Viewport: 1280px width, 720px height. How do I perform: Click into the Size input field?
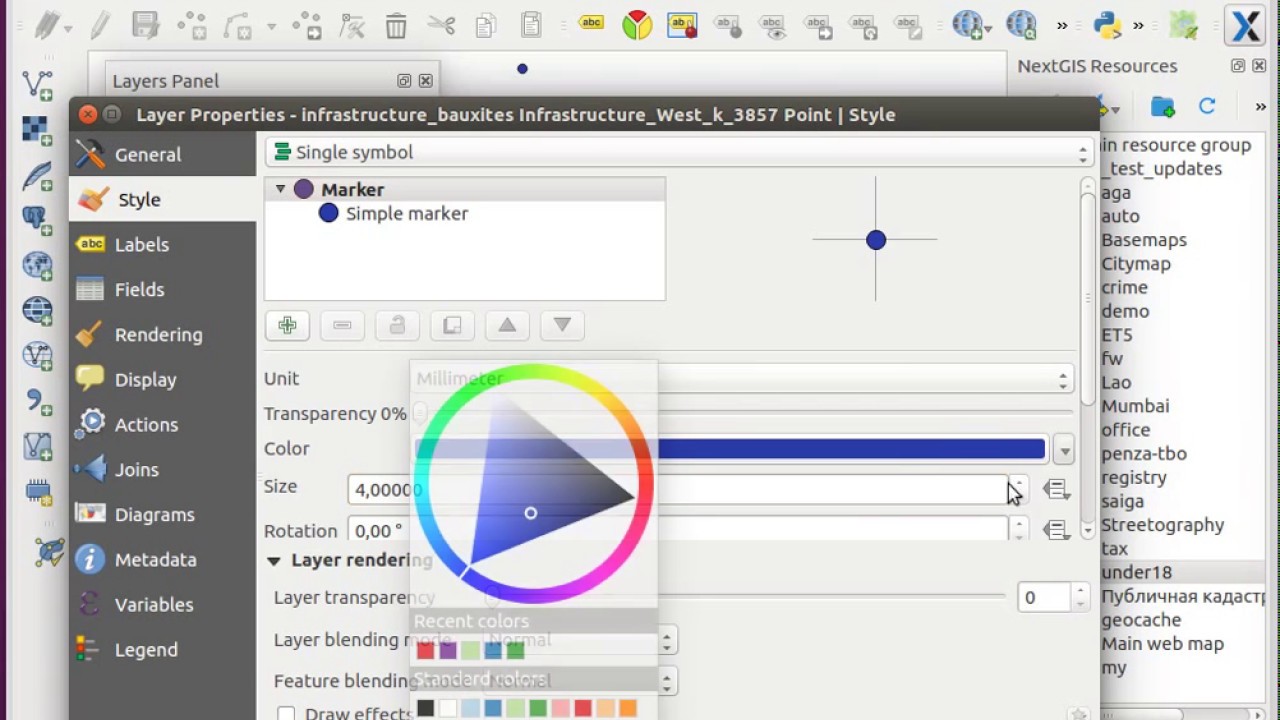(680, 489)
